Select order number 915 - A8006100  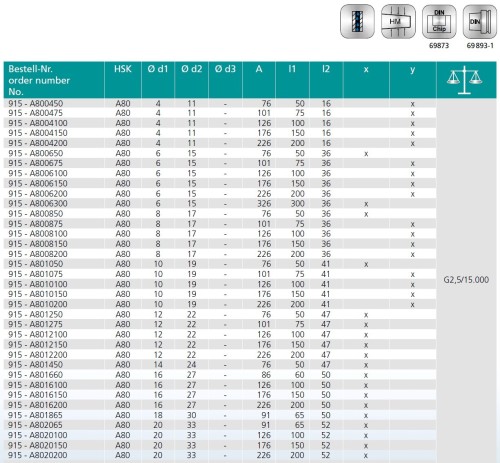click(x=38, y=173)
